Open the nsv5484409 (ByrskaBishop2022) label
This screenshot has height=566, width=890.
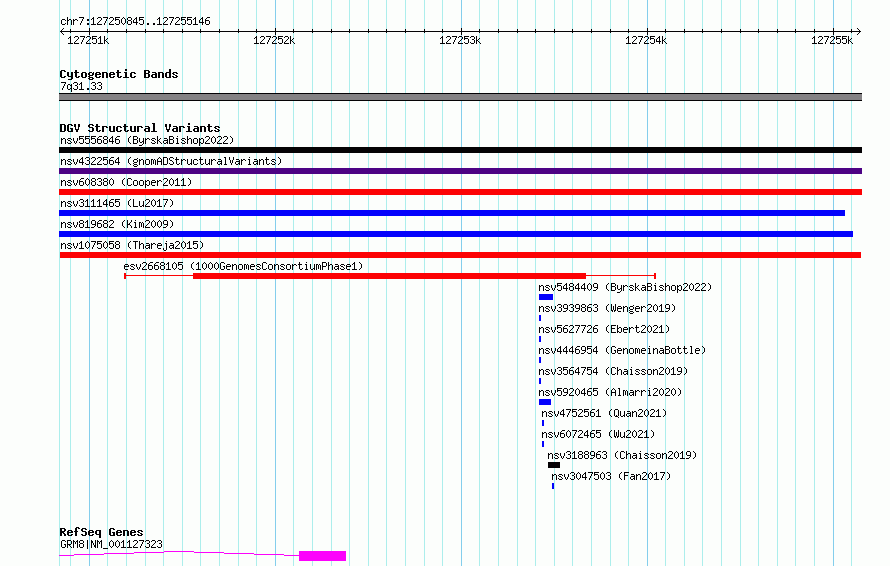pos(625,287)
